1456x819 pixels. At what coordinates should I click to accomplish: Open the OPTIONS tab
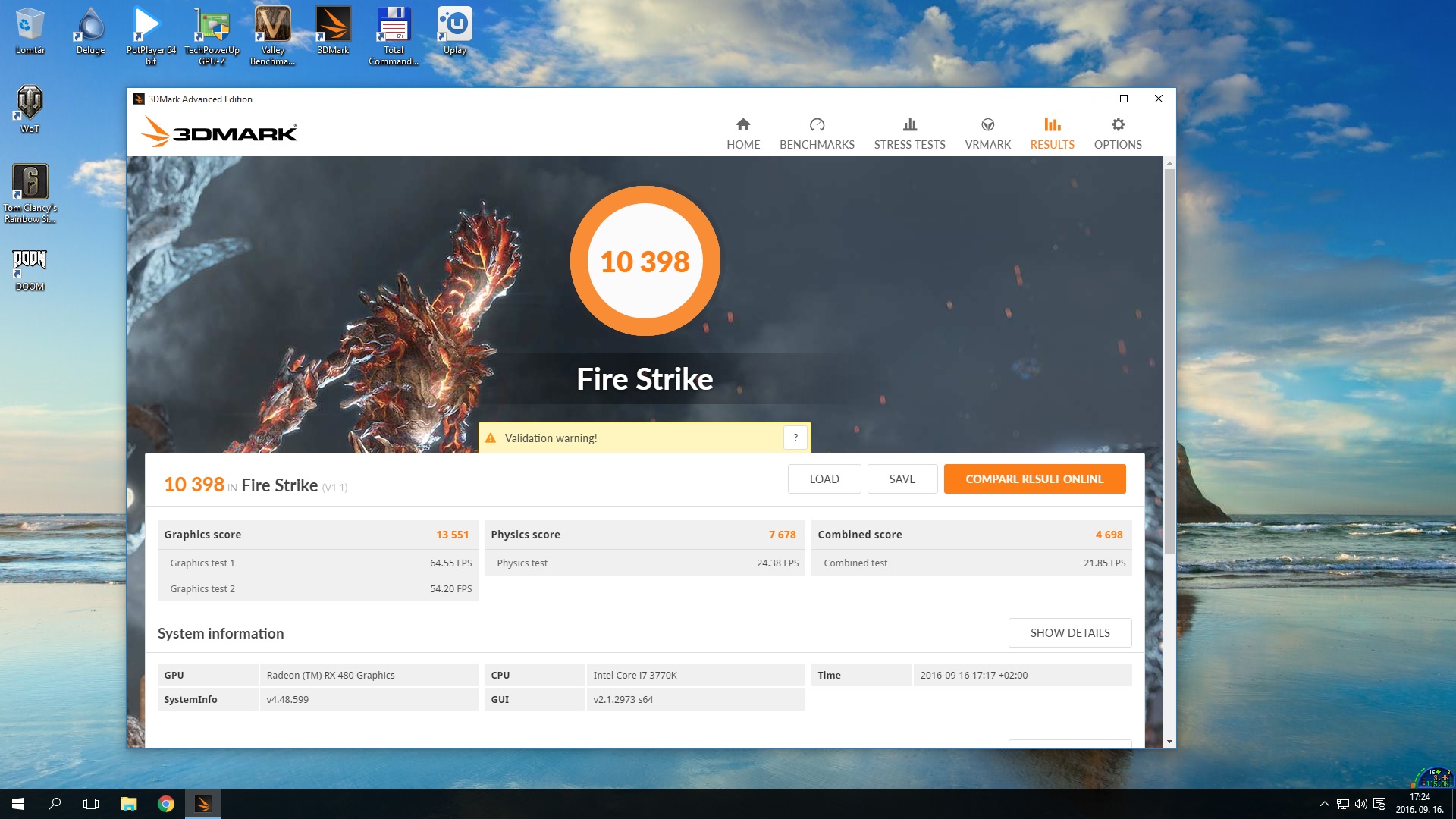[1118, 133]
